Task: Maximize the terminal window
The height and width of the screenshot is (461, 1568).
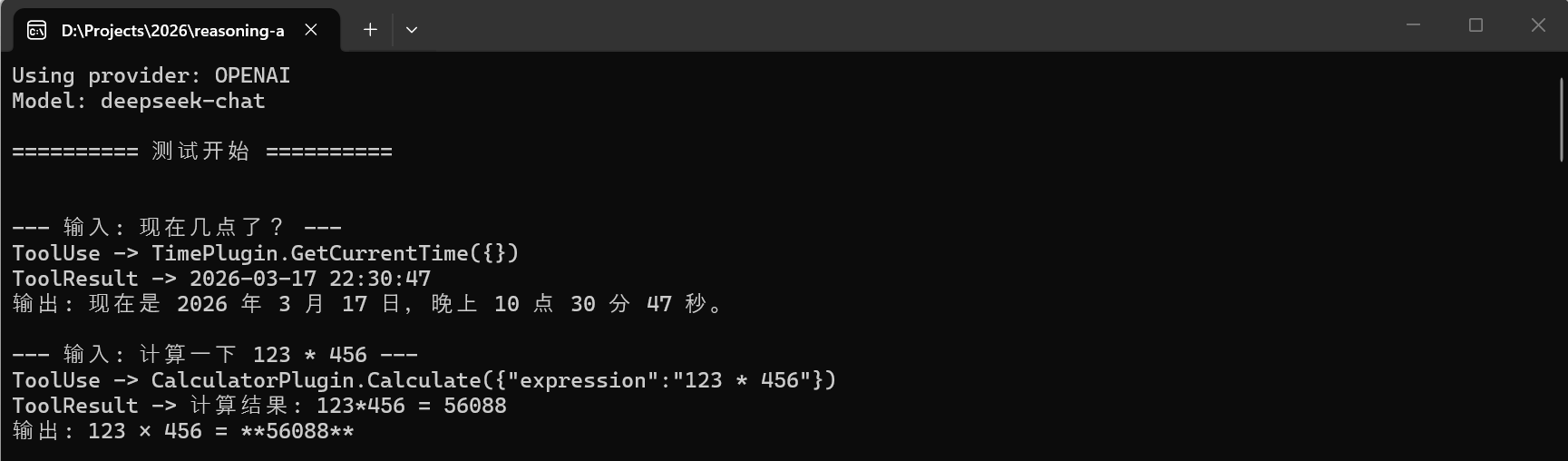Action: click(1475, 25)
